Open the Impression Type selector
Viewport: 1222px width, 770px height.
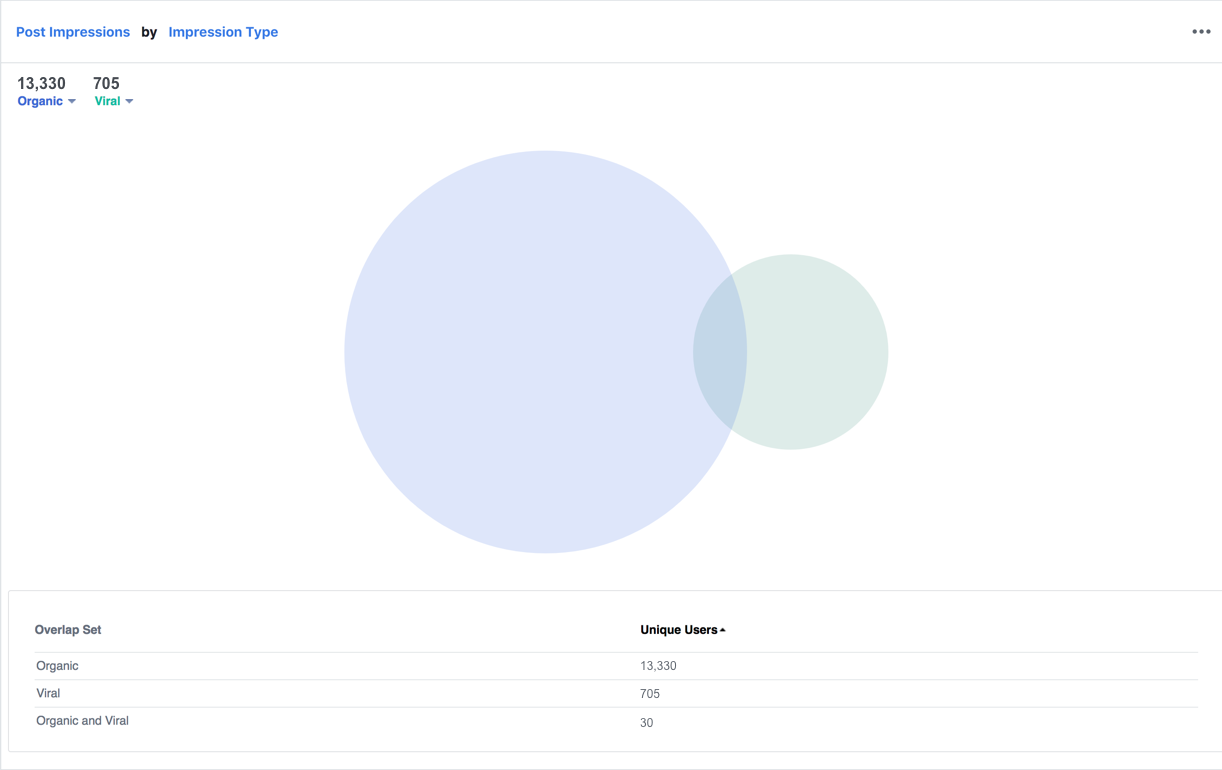tap(223, 31)
